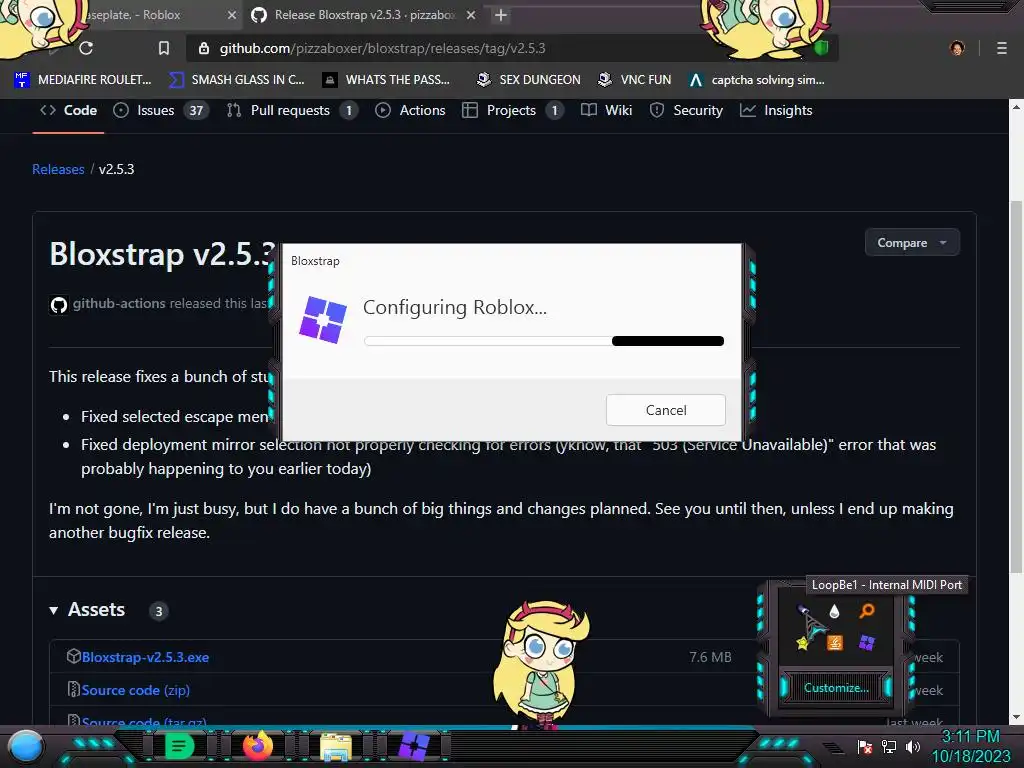Image resolution: width=1024 pixels, height=768 pixels.
Task: Open captcha solving sim... bookmark
Action: [x=757, y=80]
